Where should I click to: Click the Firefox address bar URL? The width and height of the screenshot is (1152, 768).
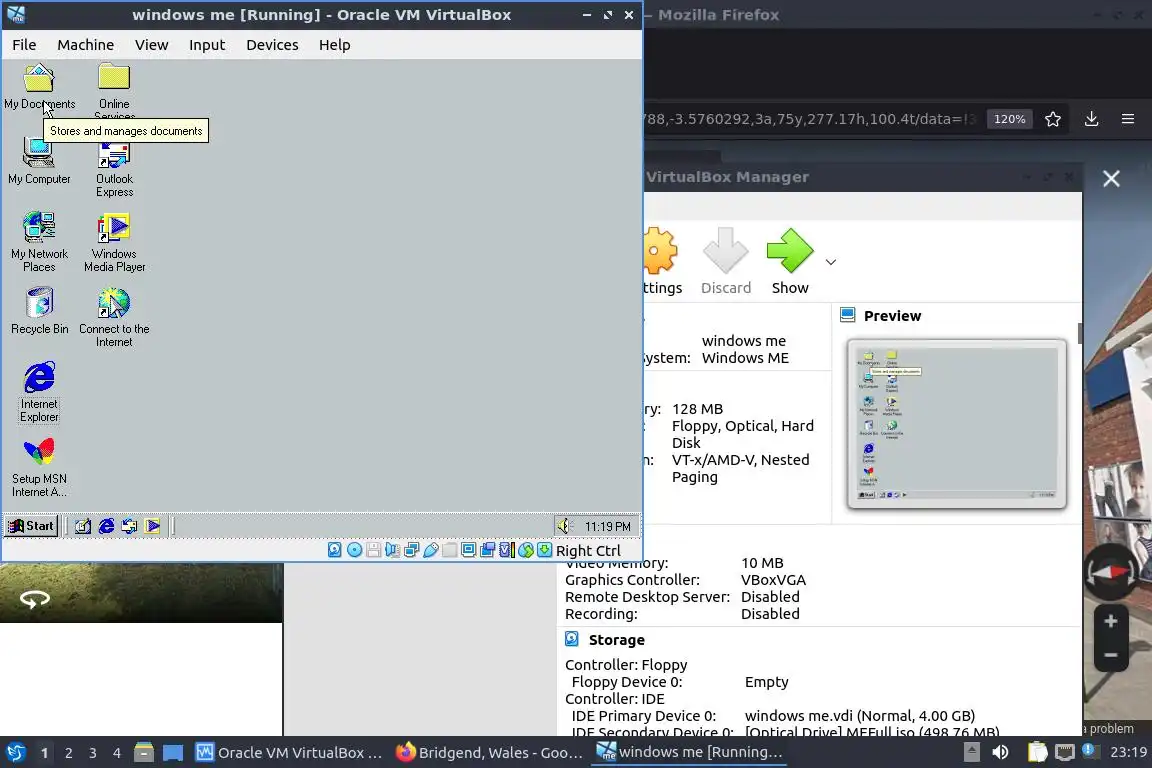tap(810, 119)
